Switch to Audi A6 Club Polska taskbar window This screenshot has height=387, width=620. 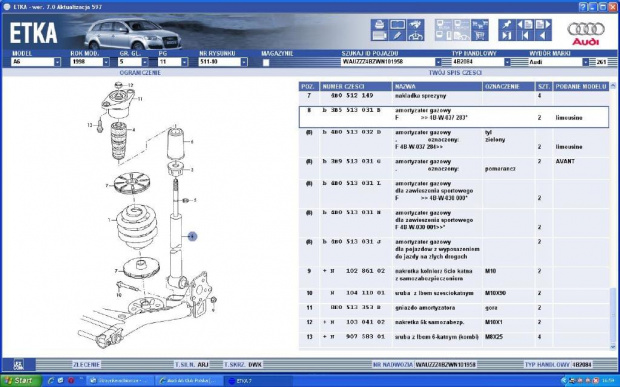pyautogui.click(x=189, y=381)
